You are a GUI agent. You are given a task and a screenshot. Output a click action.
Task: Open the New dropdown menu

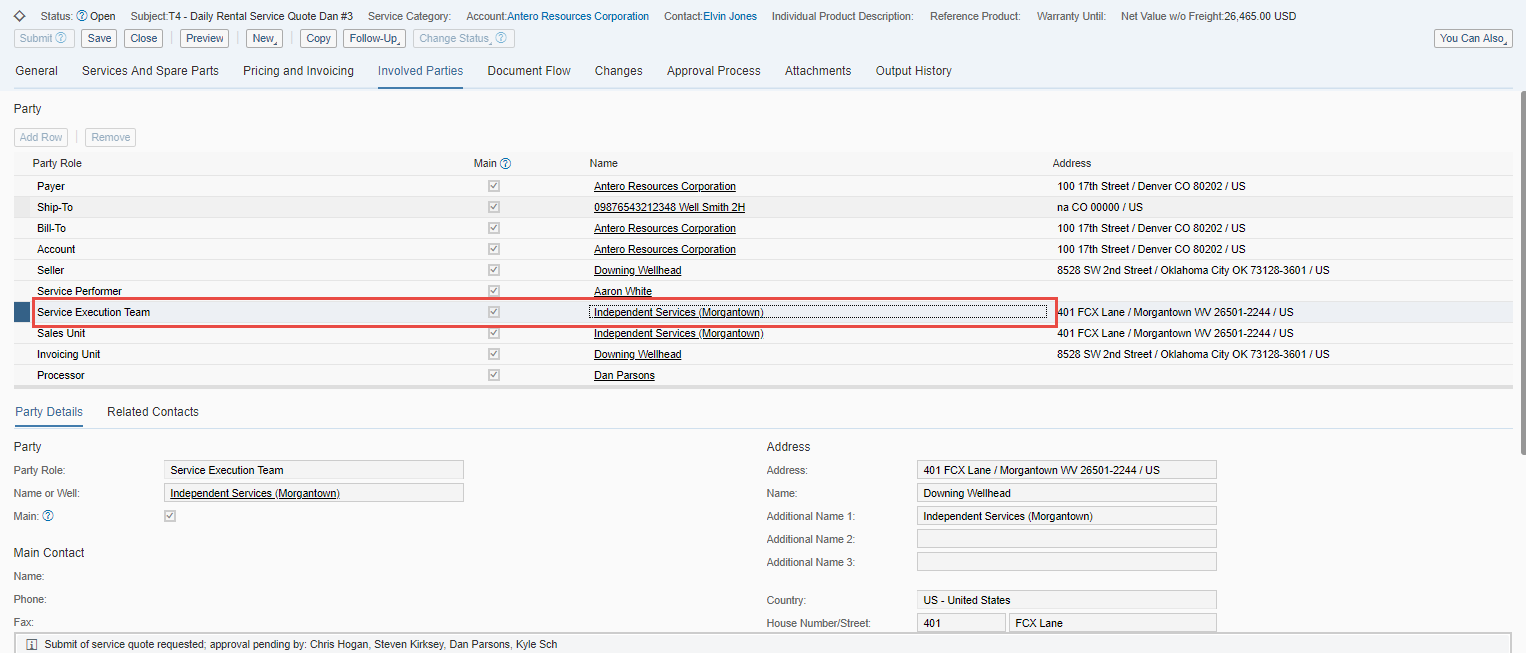pos(265,38)
